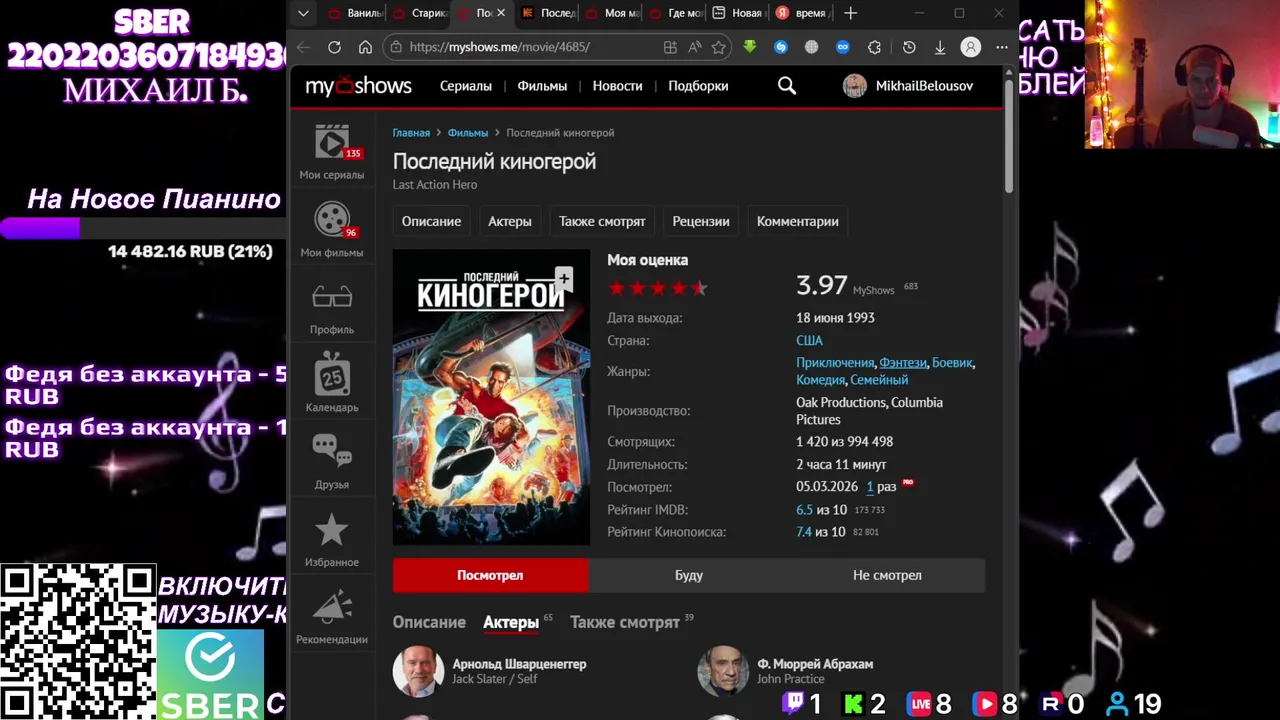Switch to the Моя browser tab
Viewport: 1280px width, 720px height.
pyautogui.click(x=612, y=13)
